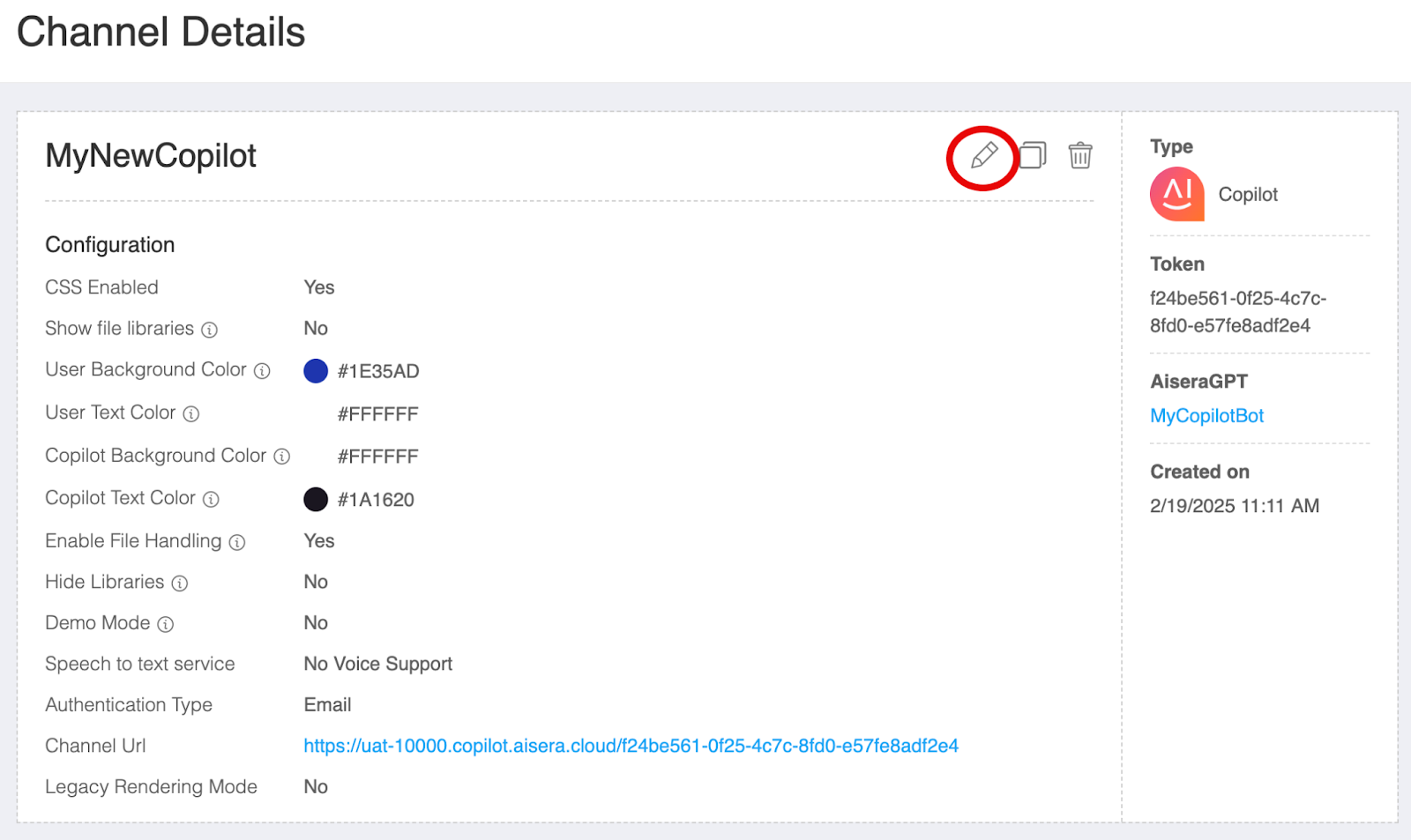Click the MyNewCopilot channel title
The height and width of the screenshot is (840, 1411).
(x=151, y=156)
